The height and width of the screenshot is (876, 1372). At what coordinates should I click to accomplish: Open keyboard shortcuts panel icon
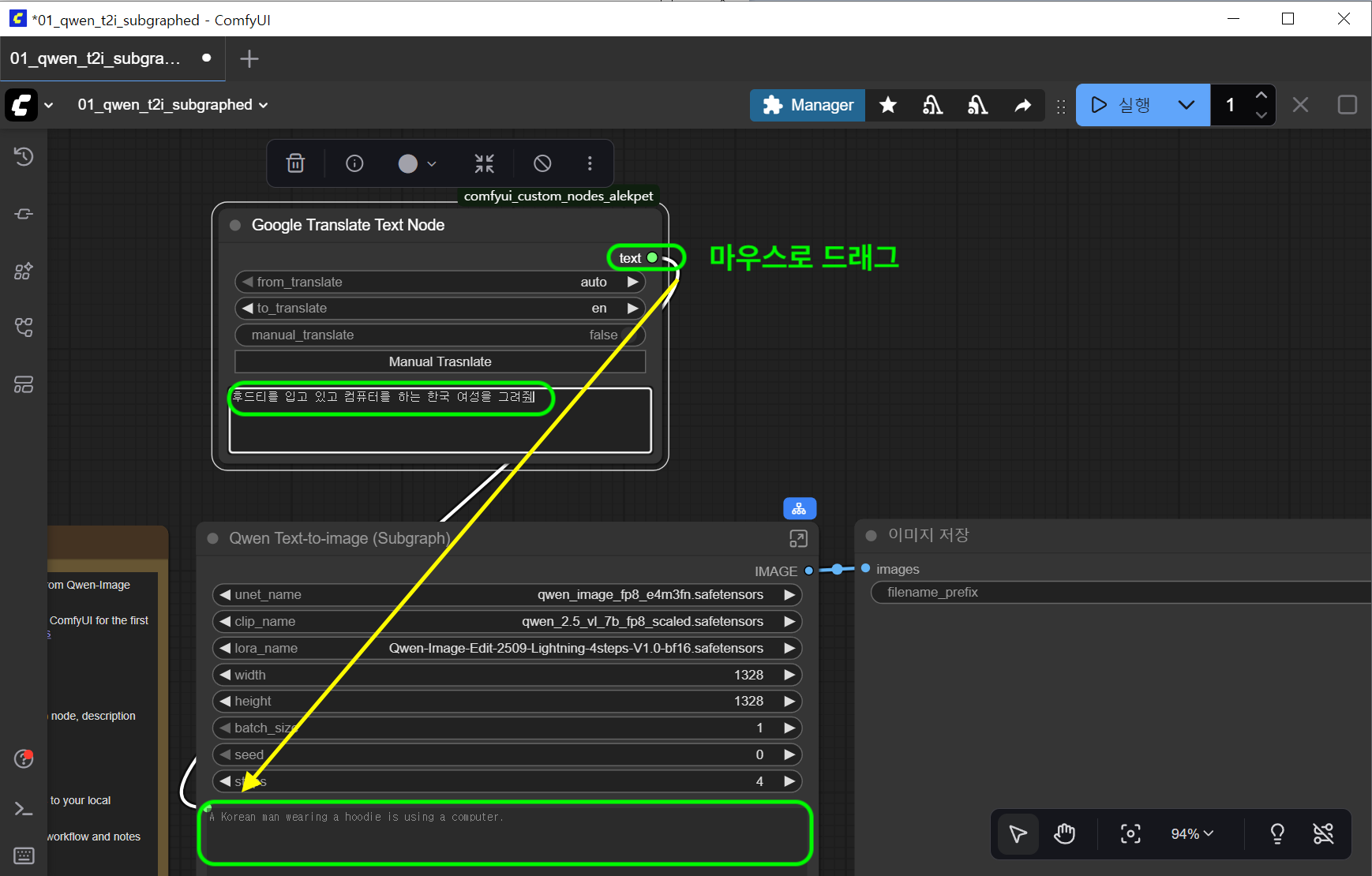[24, 856]
